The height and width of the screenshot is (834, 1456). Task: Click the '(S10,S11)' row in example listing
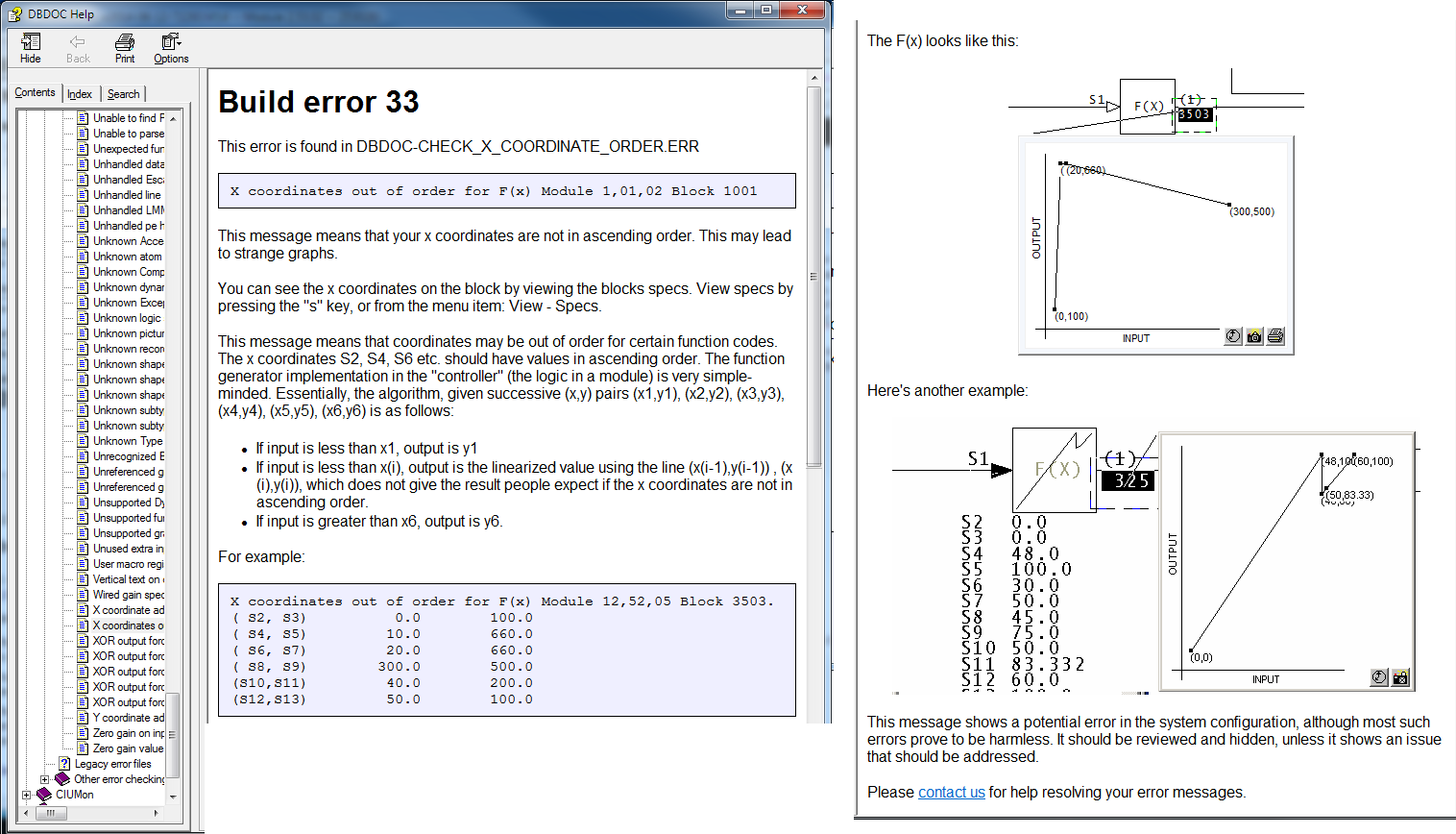click(x=382, y=683)
